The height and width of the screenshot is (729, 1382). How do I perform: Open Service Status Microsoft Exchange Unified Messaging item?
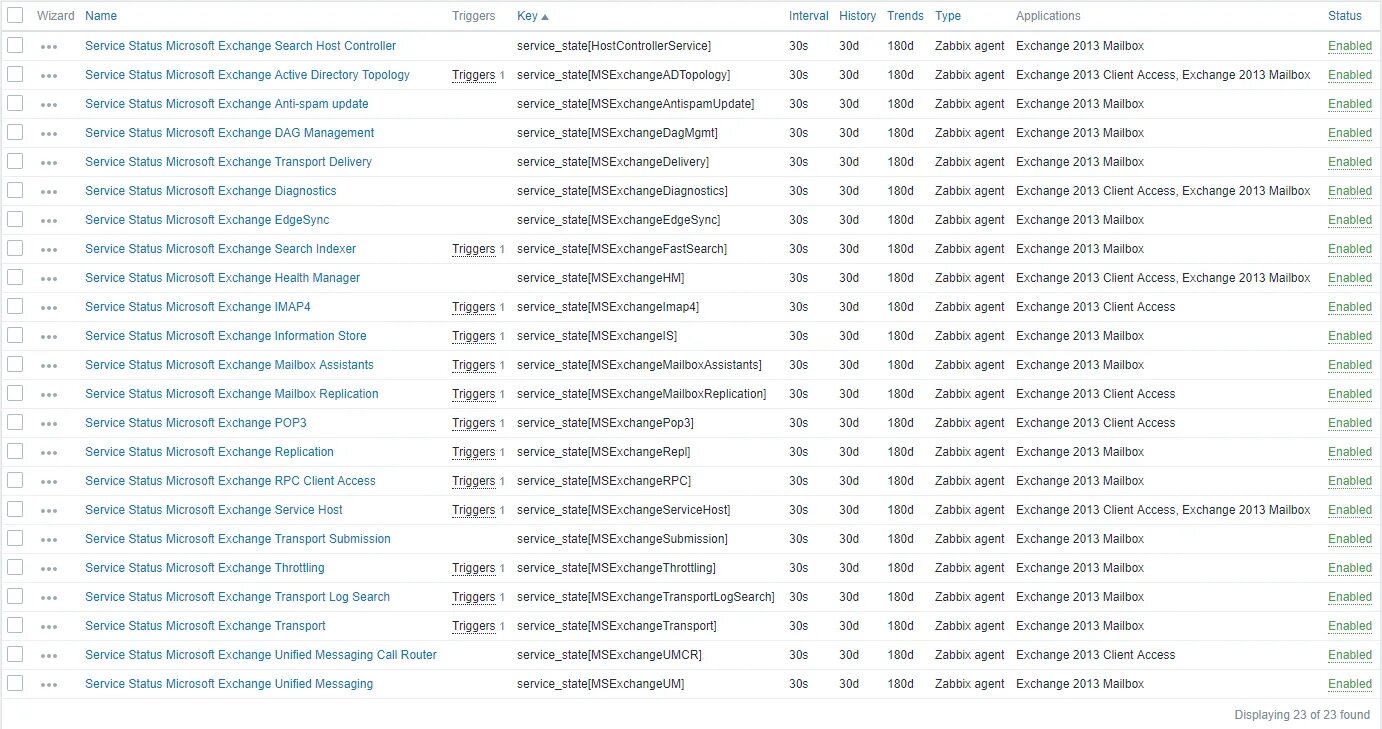229,684
